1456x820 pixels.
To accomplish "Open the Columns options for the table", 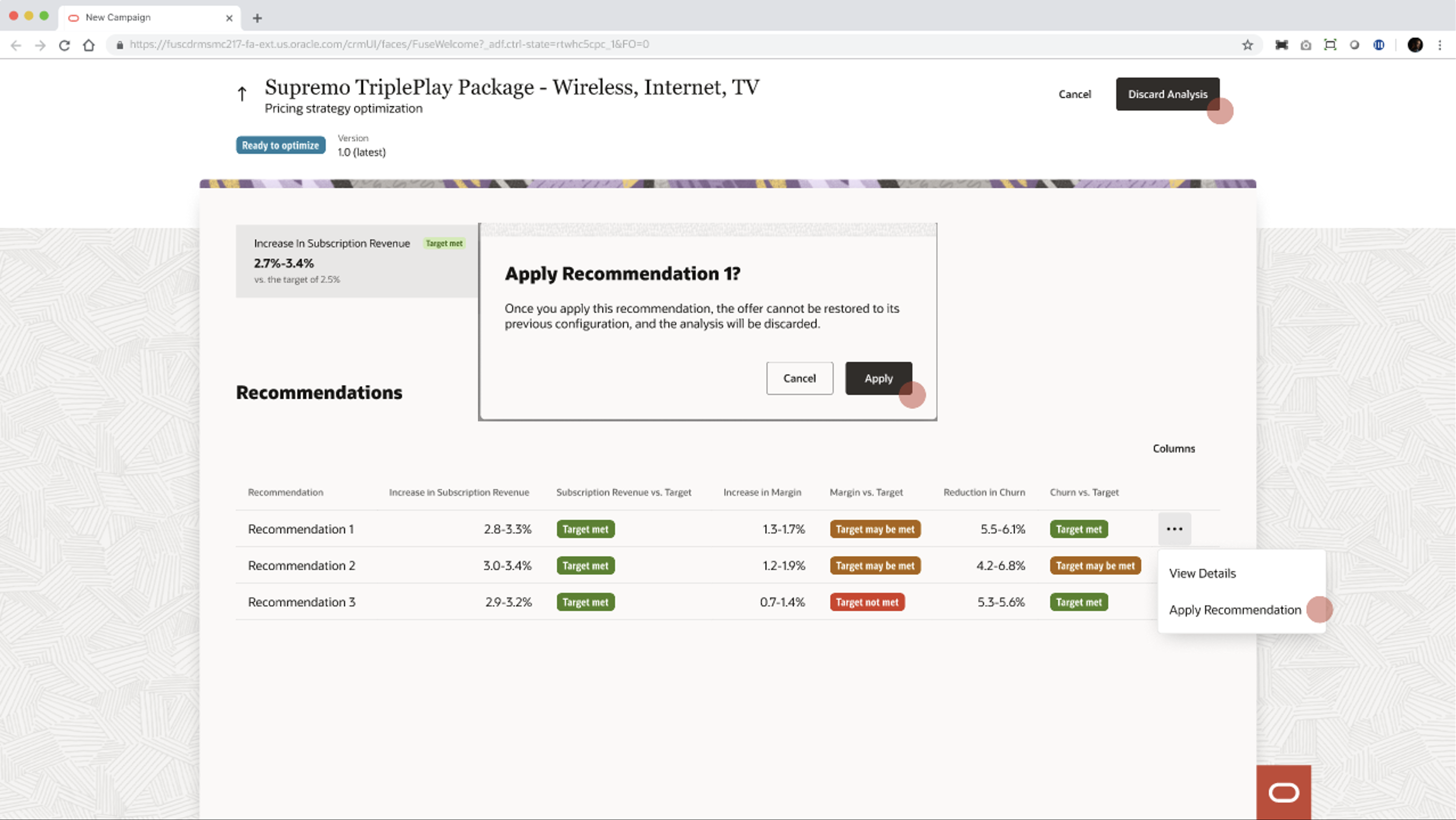I will tap(1174, 449).
